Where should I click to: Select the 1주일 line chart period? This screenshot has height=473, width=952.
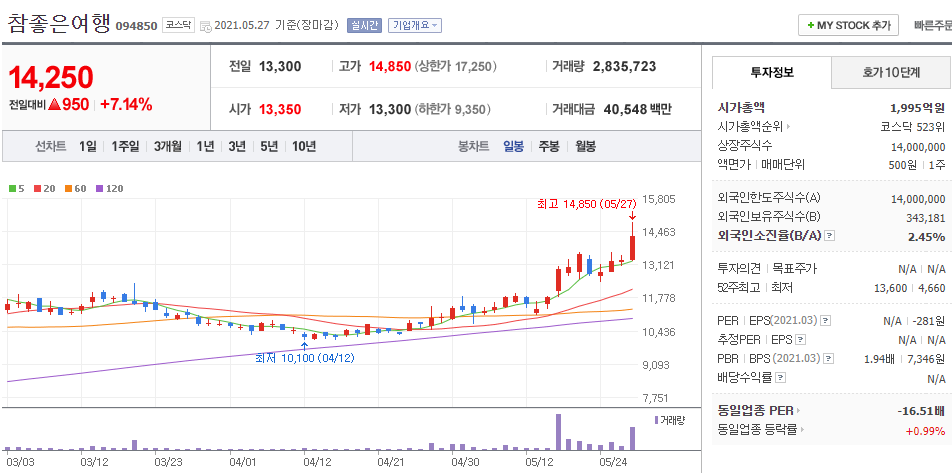[124, 146]
